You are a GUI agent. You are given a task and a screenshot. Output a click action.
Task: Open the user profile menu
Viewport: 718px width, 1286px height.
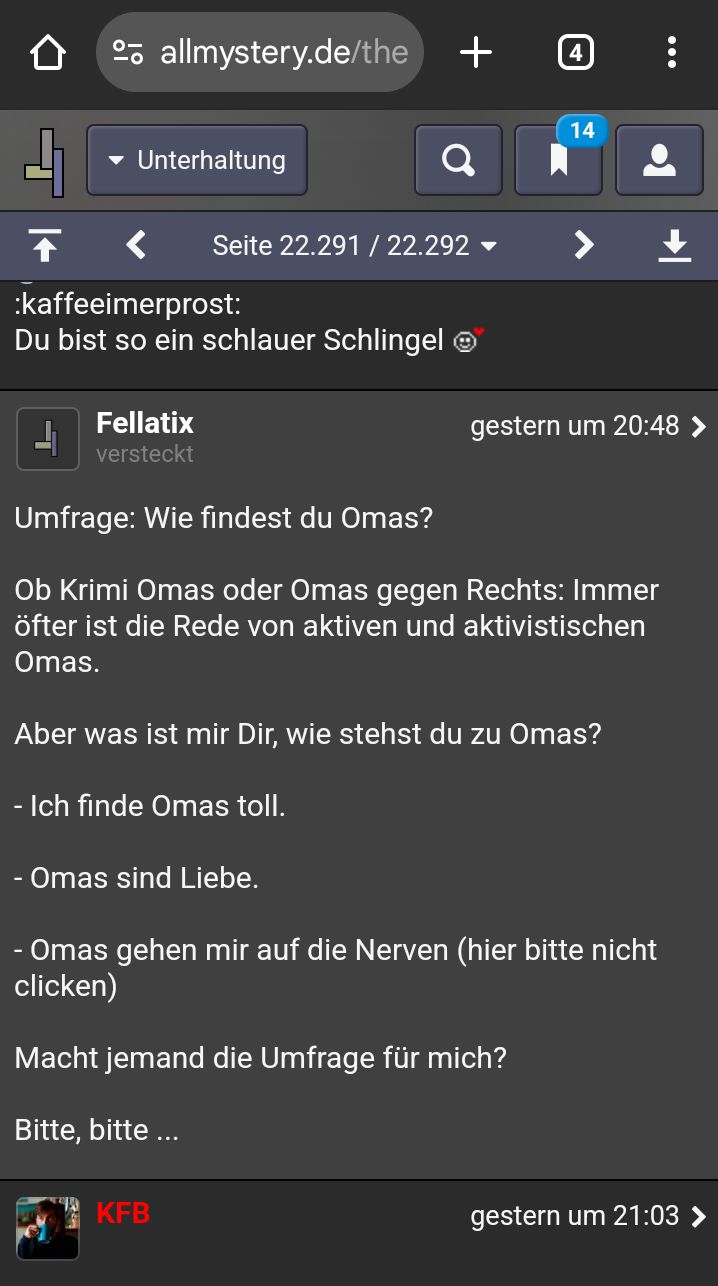tap(659, 160)
